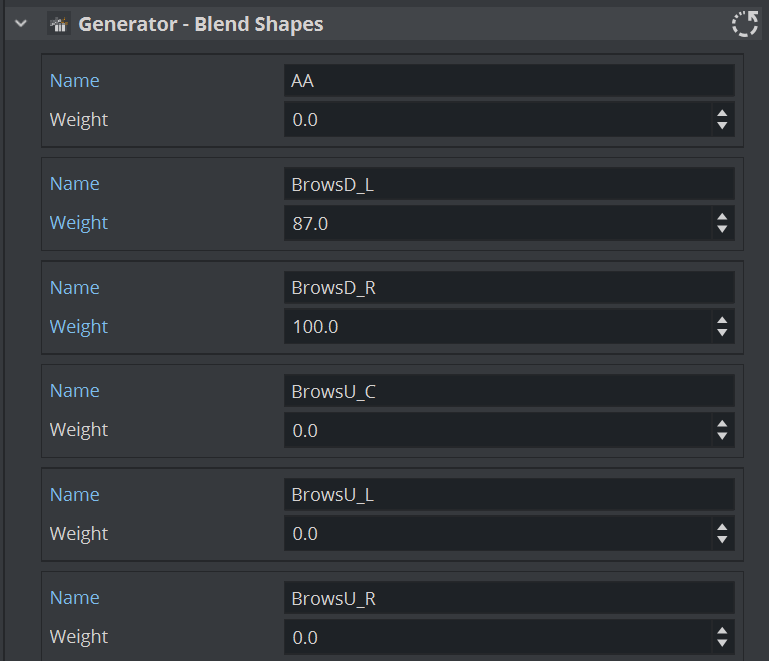Decrease the AA weight value
Image resolution: width=769 pixels, height=661 pixels.
[722, 126]
